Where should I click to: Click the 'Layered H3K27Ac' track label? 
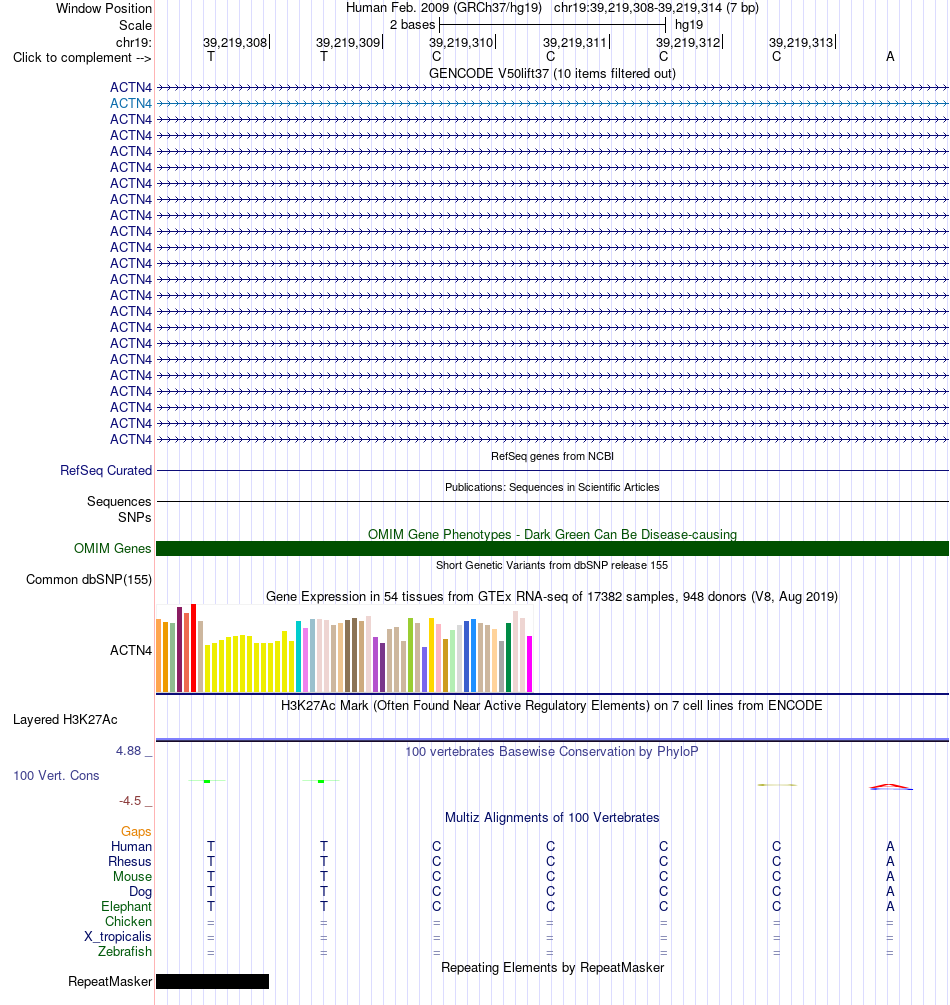(65, 719)
